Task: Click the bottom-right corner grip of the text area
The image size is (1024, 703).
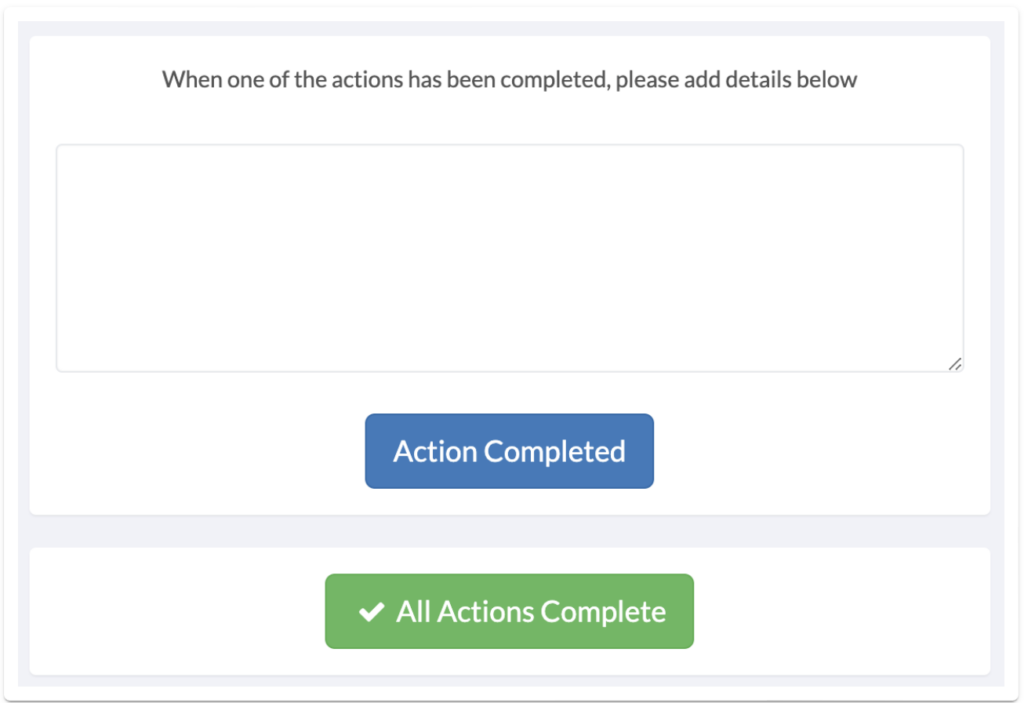Action: [955, 365]
